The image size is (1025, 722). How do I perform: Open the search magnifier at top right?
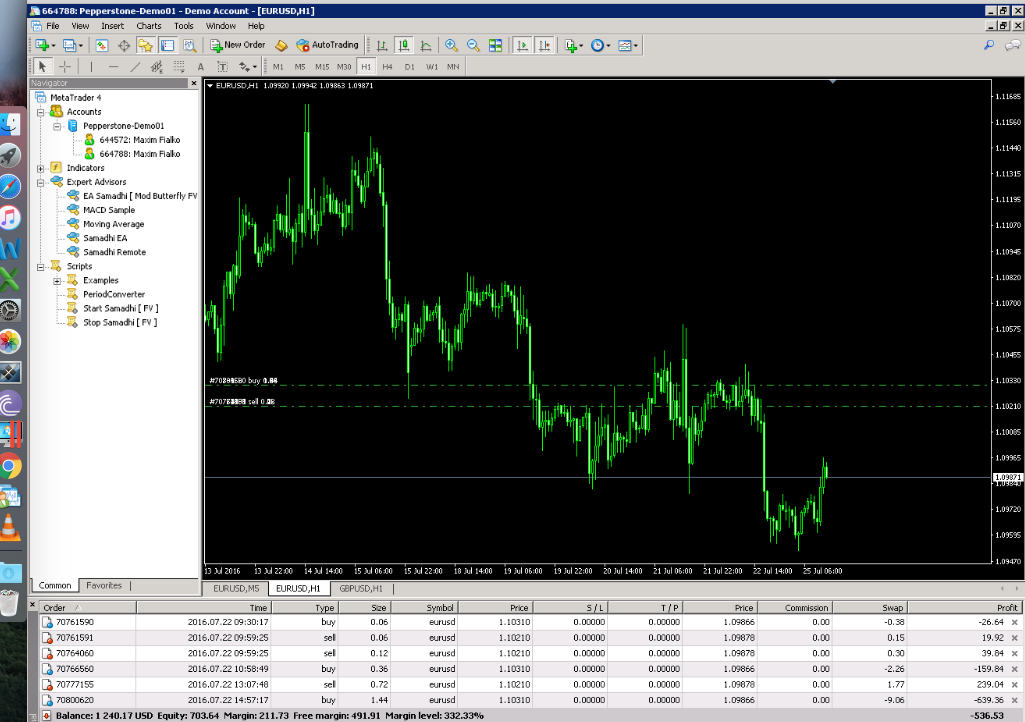[989, 45]
